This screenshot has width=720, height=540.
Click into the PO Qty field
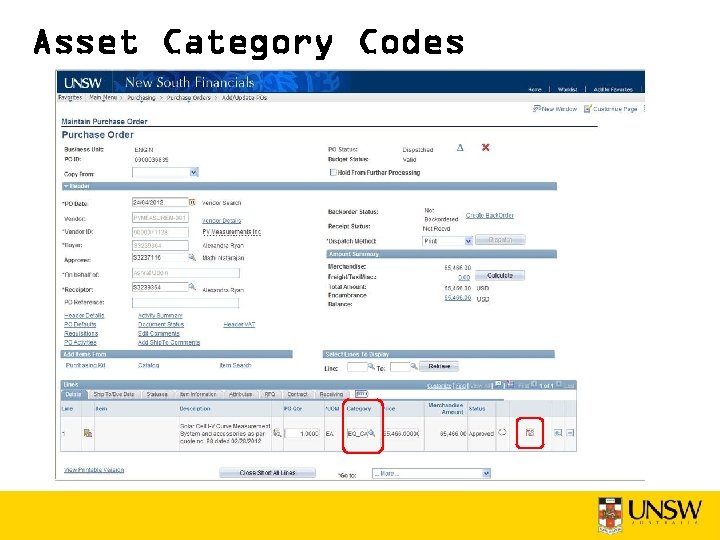tap(302, 433)
